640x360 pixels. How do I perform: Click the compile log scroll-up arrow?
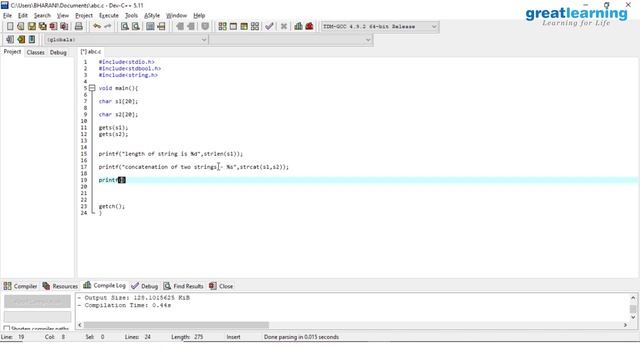[633, 298]
